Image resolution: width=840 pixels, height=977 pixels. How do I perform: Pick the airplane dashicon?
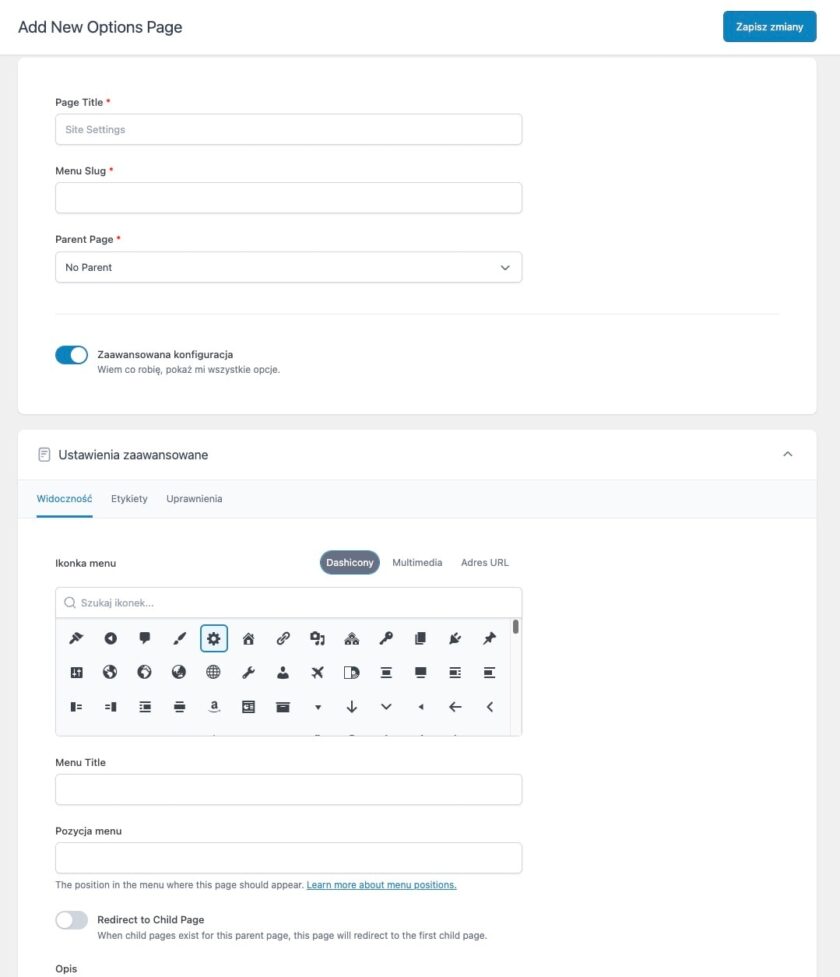pyautogui.click(x=317, y=672)
